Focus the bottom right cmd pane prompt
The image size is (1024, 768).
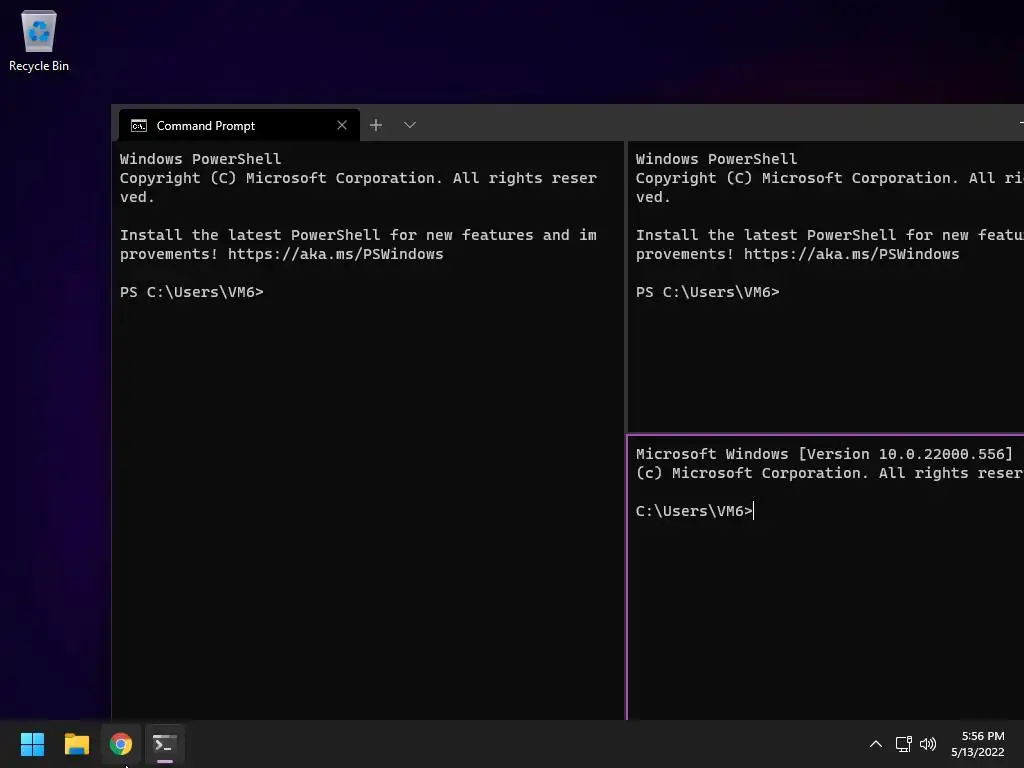[694, 511]
